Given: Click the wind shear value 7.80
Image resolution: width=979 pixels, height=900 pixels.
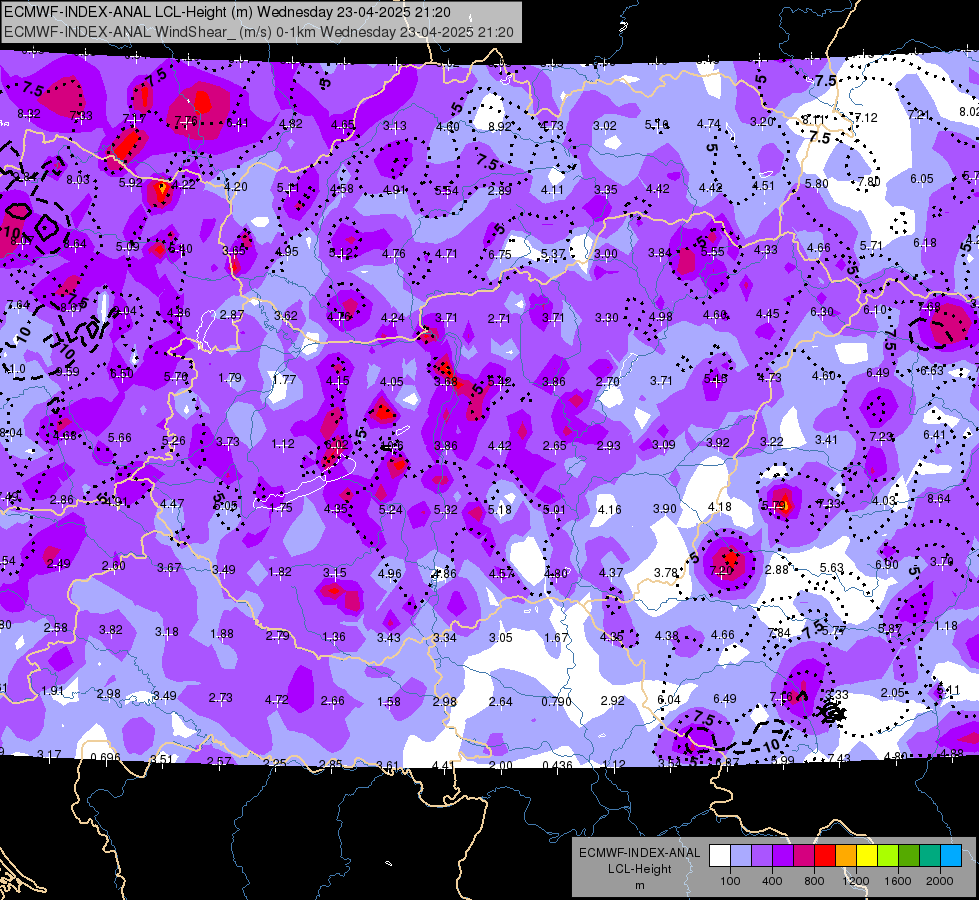Looking at the screenshot, I should 868,182.
